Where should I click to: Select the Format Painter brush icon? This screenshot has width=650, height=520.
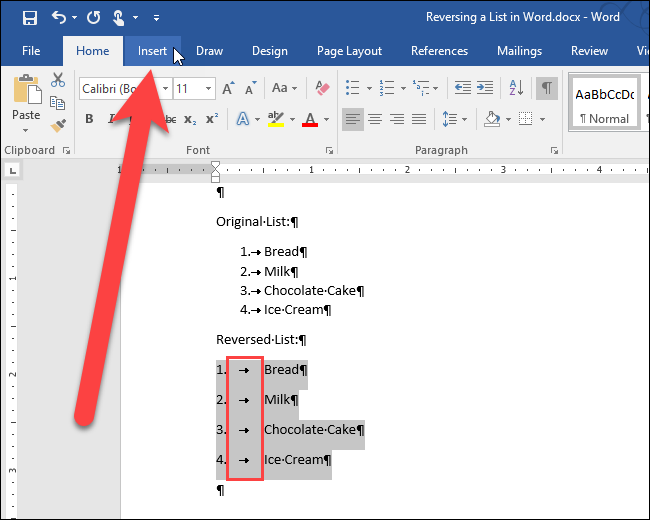coord(58,125)
